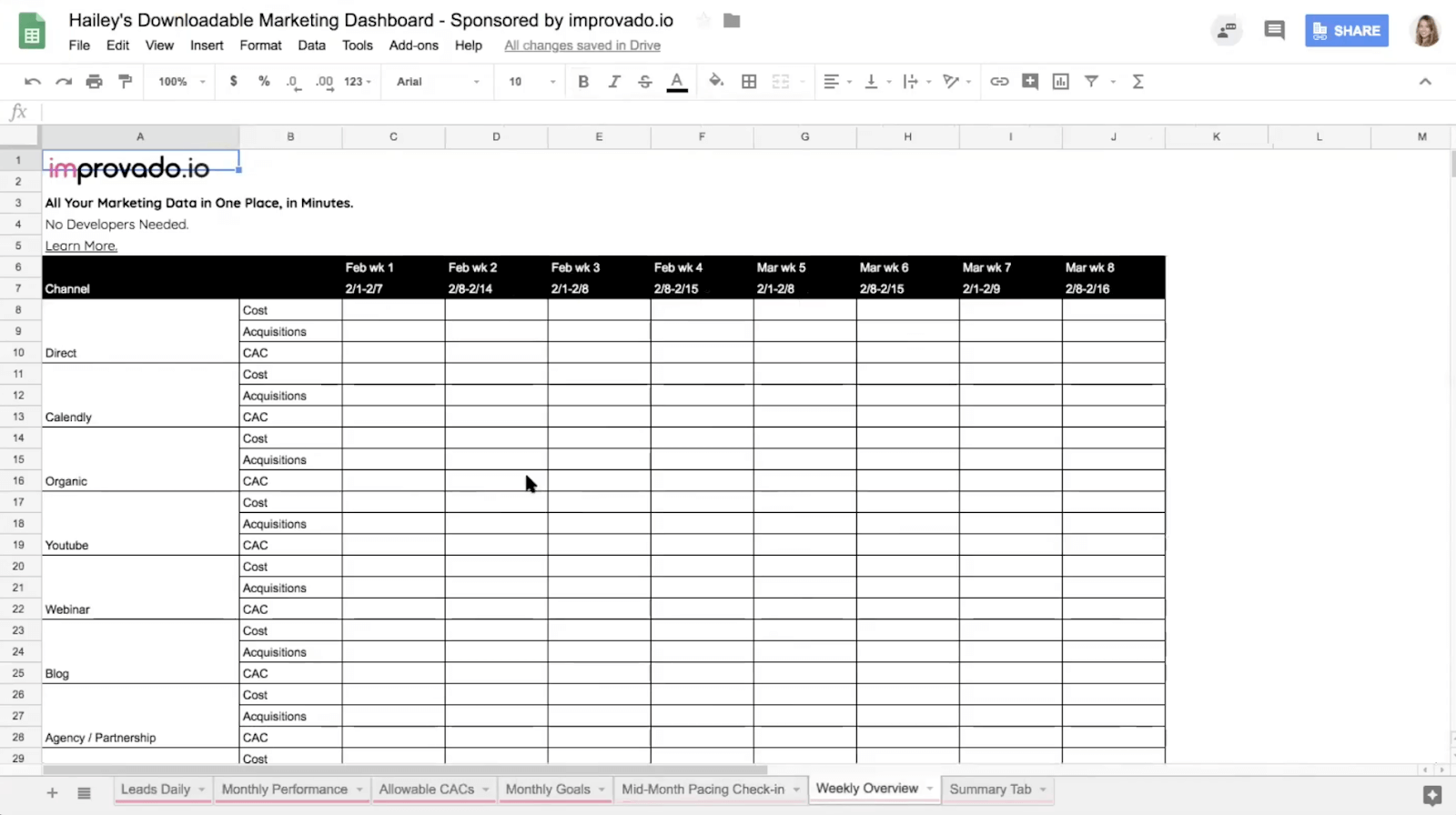This screenshot has width=1456, height=815.
Task: Switch to Mid-Month Pacing Check-in tab
Action: coord(703,790)
